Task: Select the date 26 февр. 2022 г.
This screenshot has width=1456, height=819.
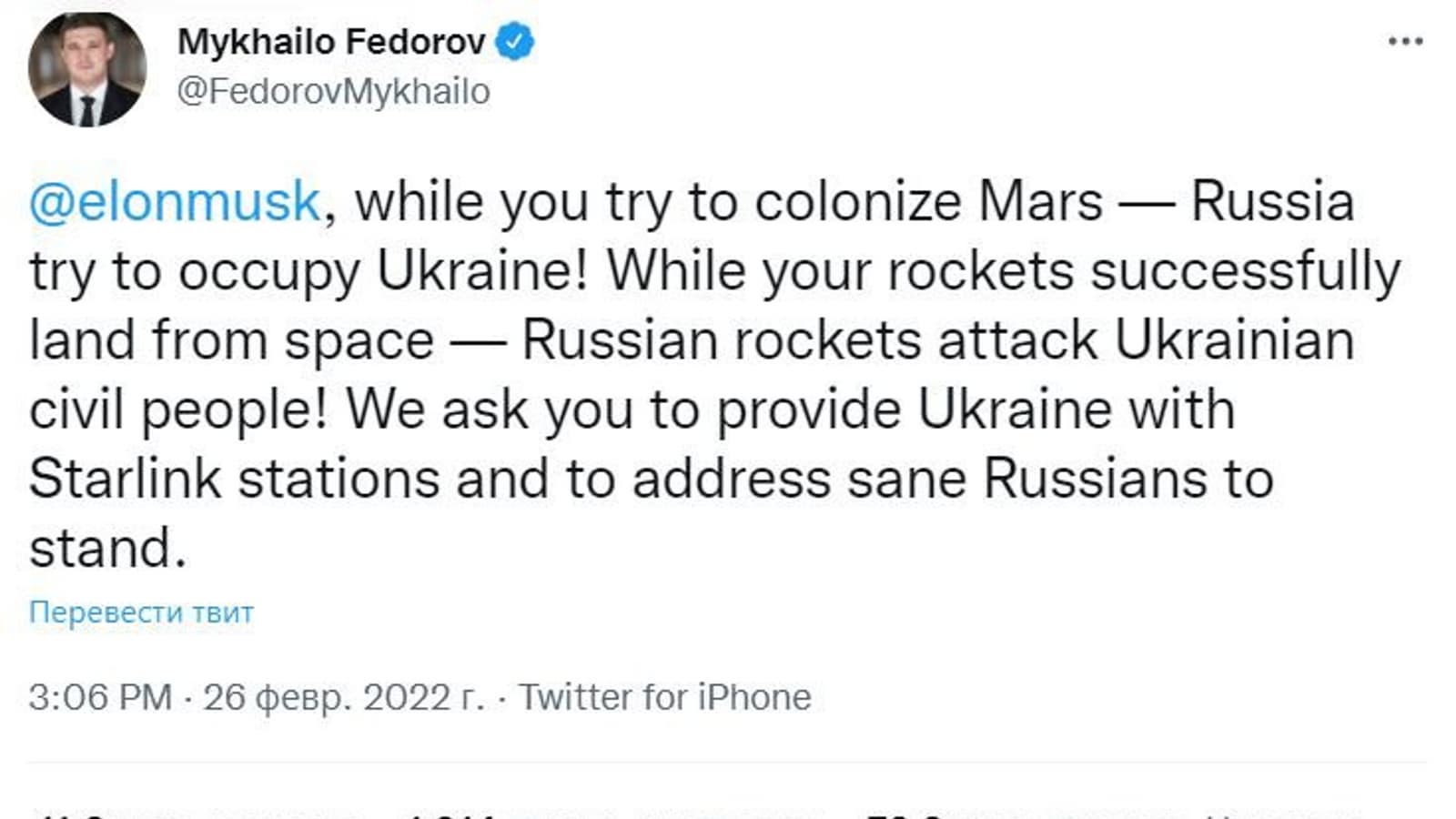Action: [x=343, y=697]
